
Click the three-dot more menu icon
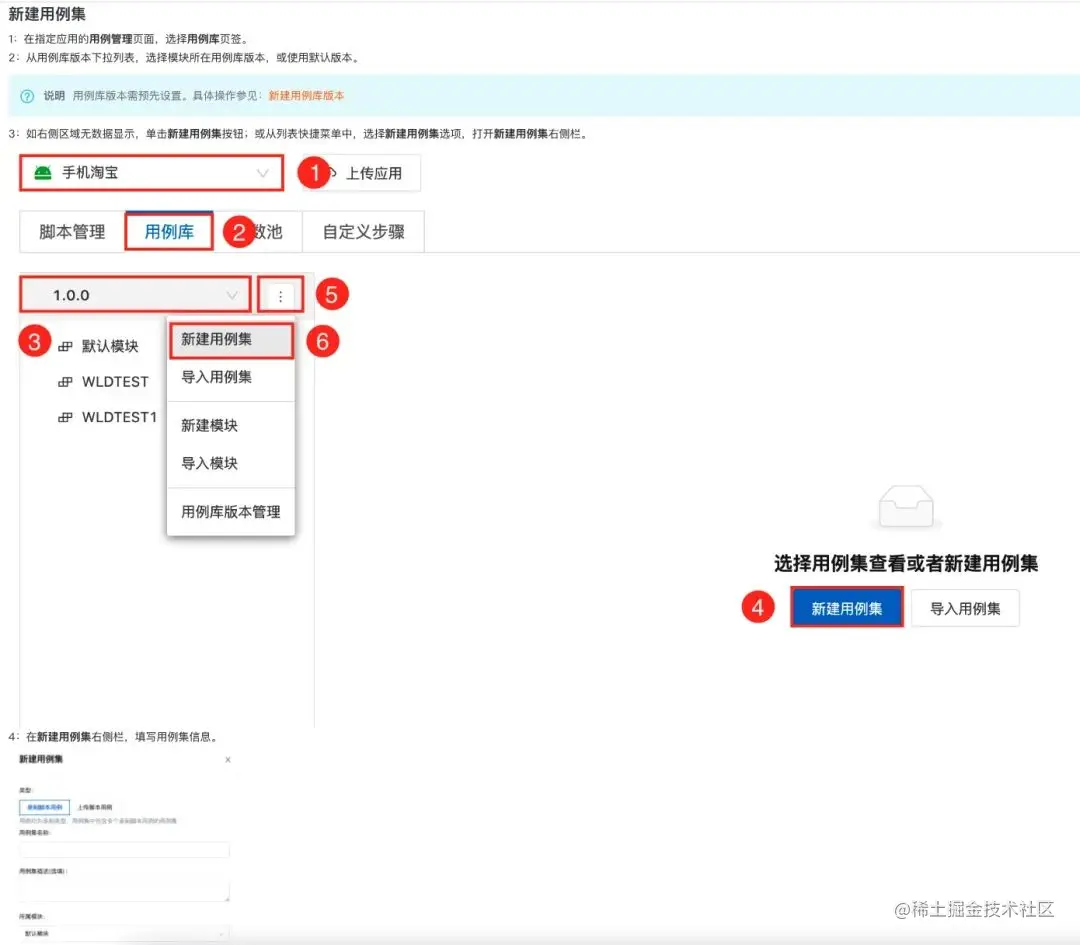point(280,296)
